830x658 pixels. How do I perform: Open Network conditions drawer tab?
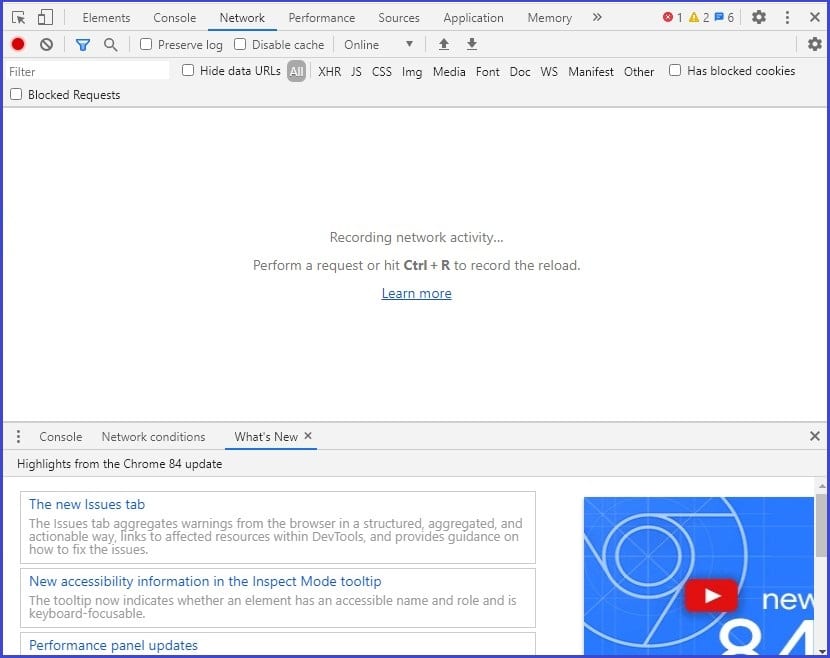point(154,437)
